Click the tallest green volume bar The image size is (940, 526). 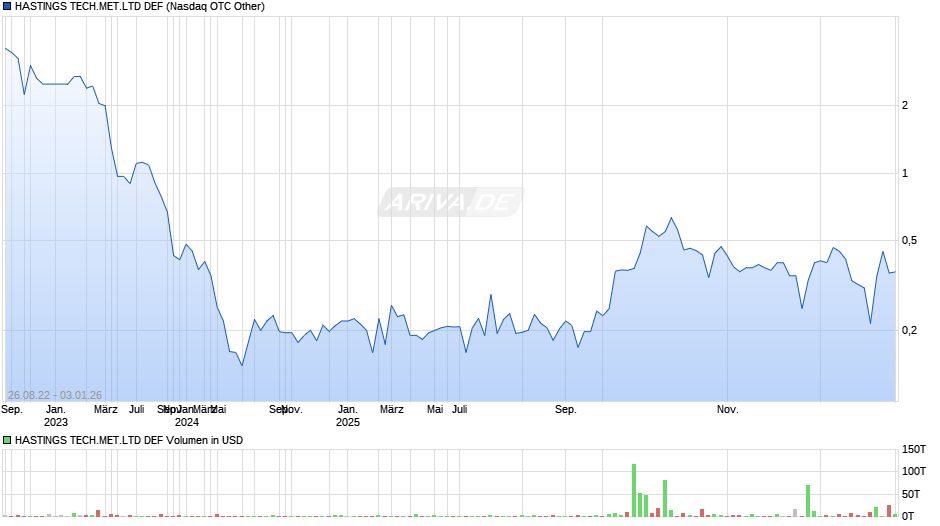[634, 490]
